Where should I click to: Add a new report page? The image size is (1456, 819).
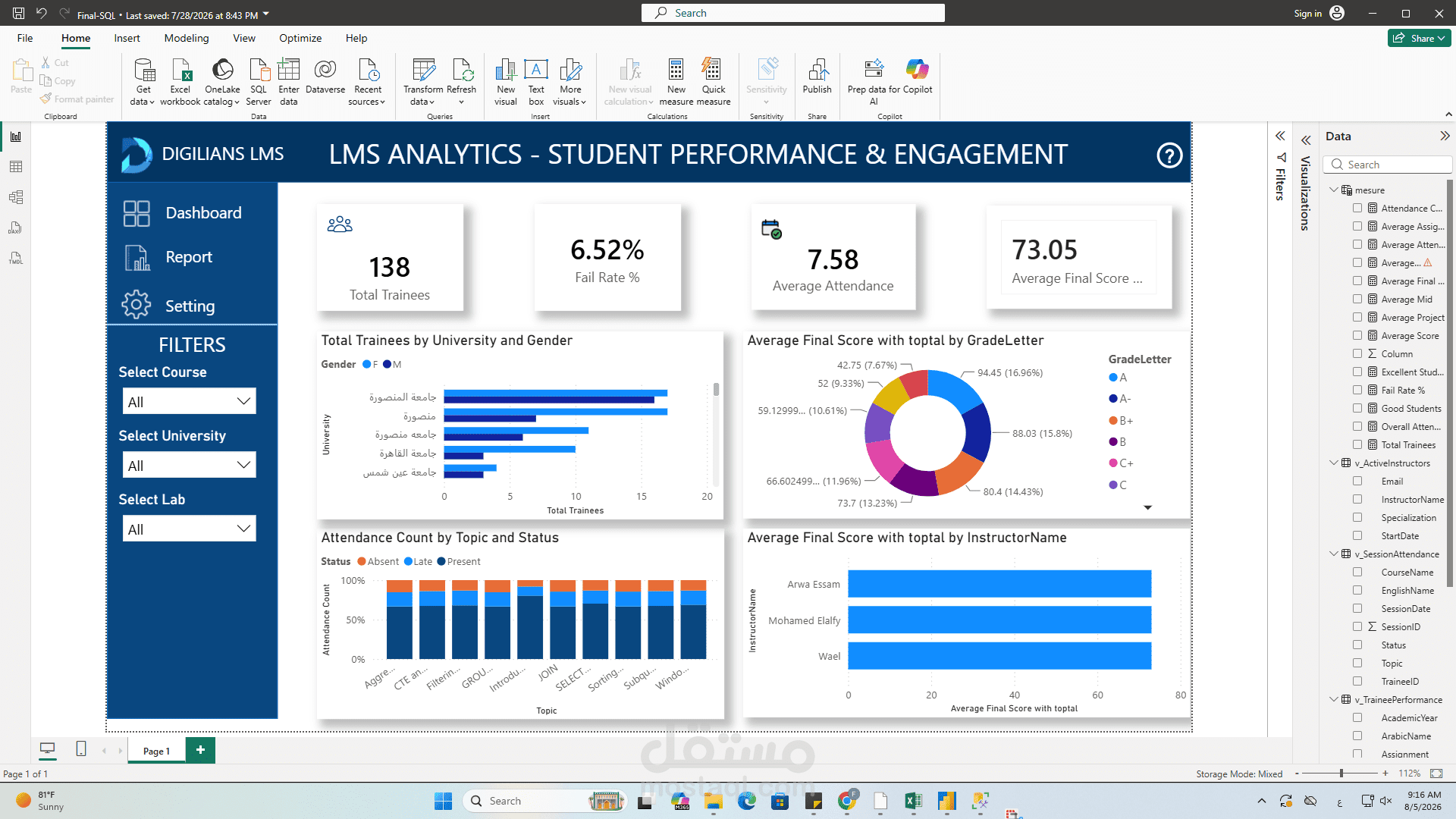click(x=200, y=750)
